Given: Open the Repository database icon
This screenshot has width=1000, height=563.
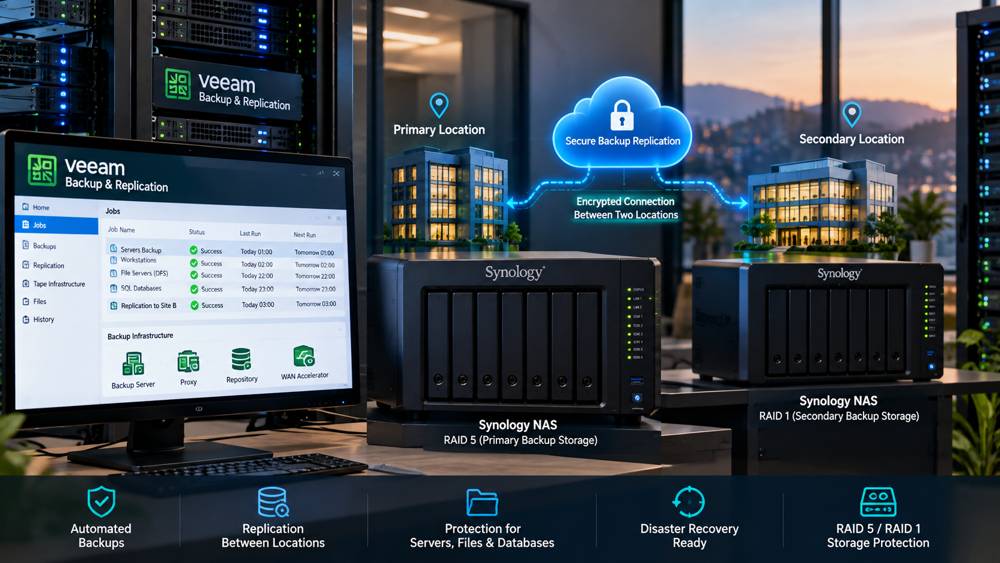Looking at the screenshot, I should (x=241, y=360).
